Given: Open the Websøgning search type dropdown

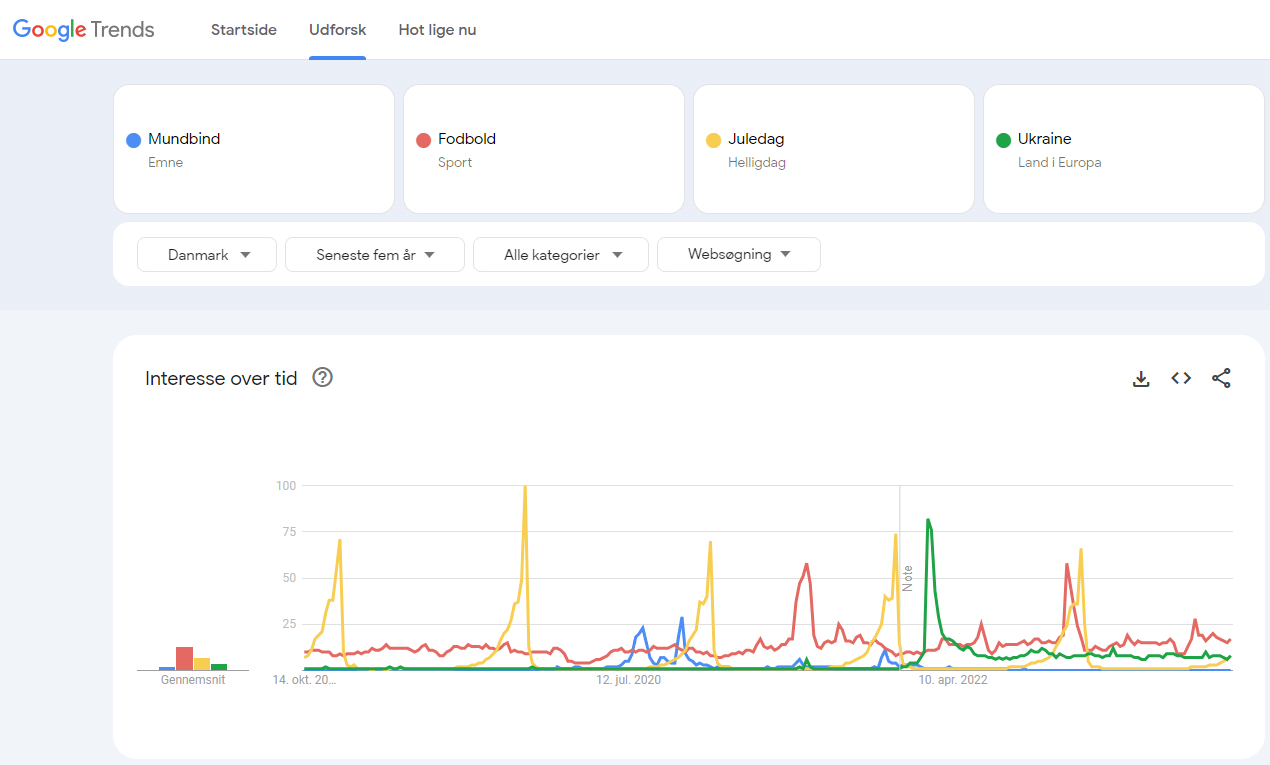Looking at the screenshot, I should click(x=738, y=254).
